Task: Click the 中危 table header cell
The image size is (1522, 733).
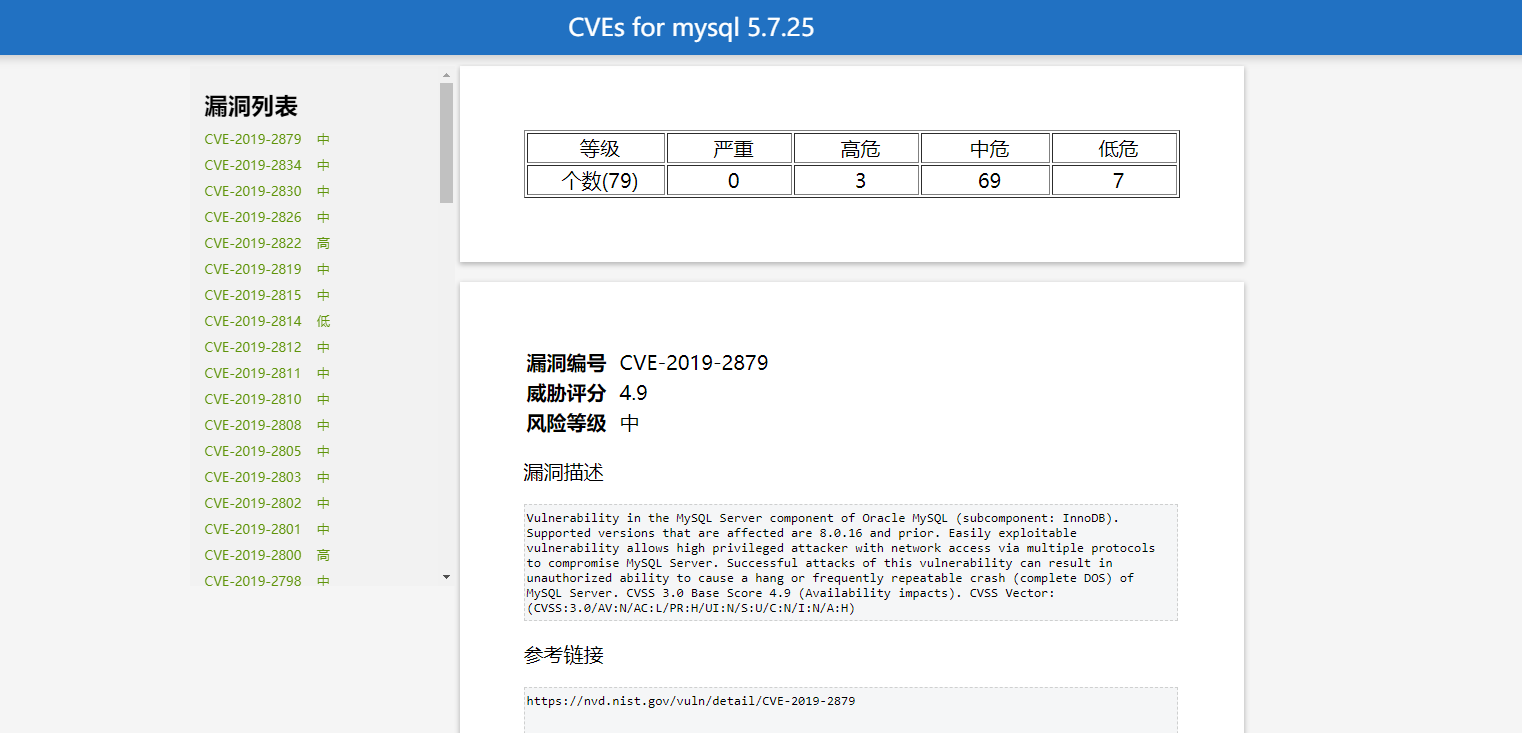Action: [x=985, y=148]
